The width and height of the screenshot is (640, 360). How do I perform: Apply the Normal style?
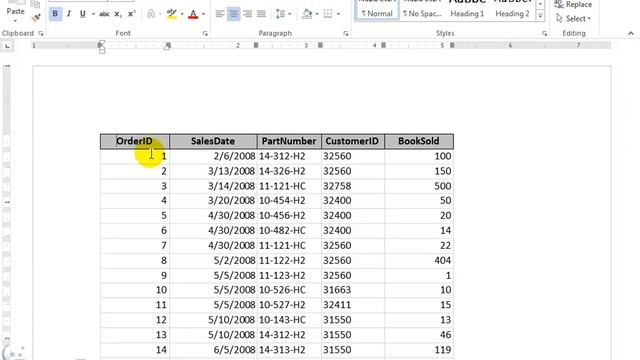pos(377,10)
